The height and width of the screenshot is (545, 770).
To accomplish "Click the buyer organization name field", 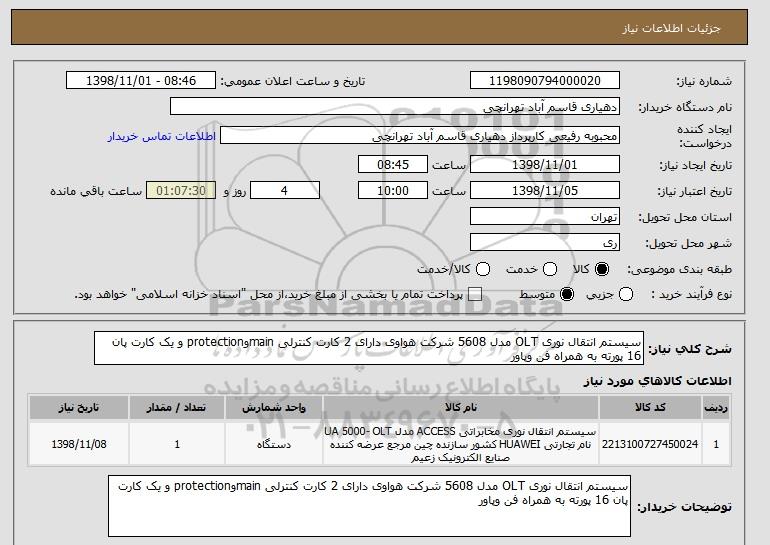I will tap(395, 107).
